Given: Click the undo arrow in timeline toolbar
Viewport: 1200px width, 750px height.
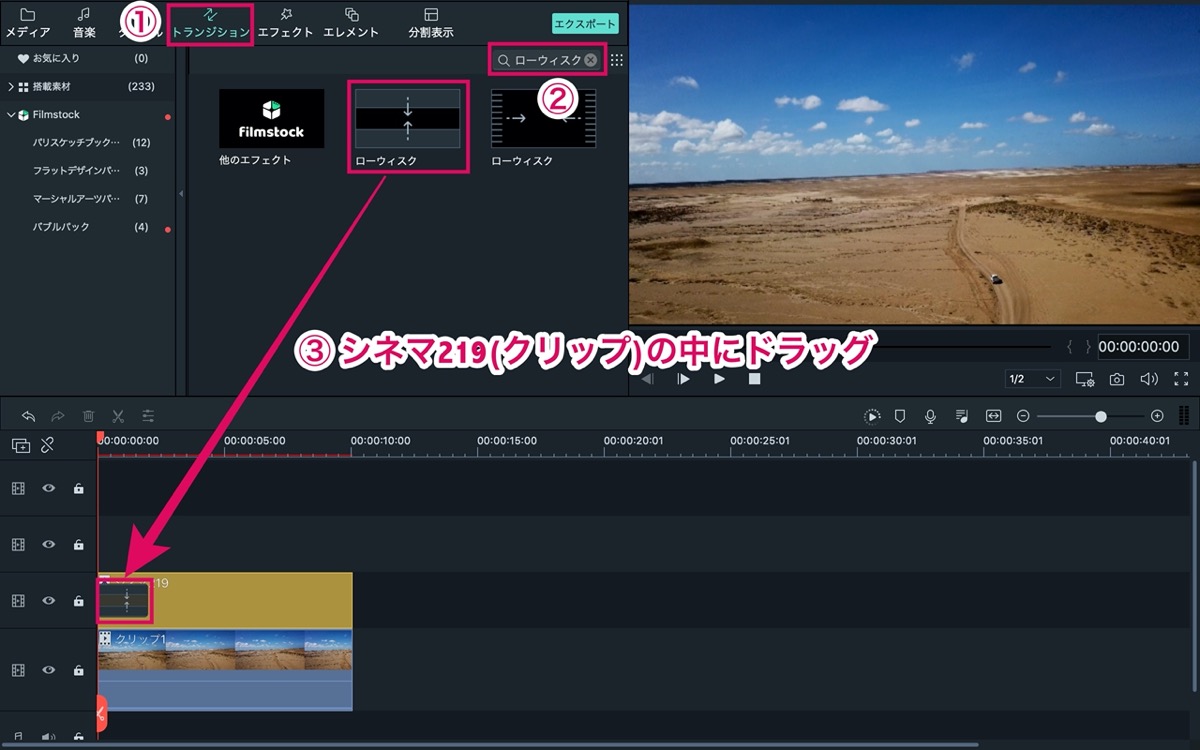Looking at the screenshot, I should 28,416.
